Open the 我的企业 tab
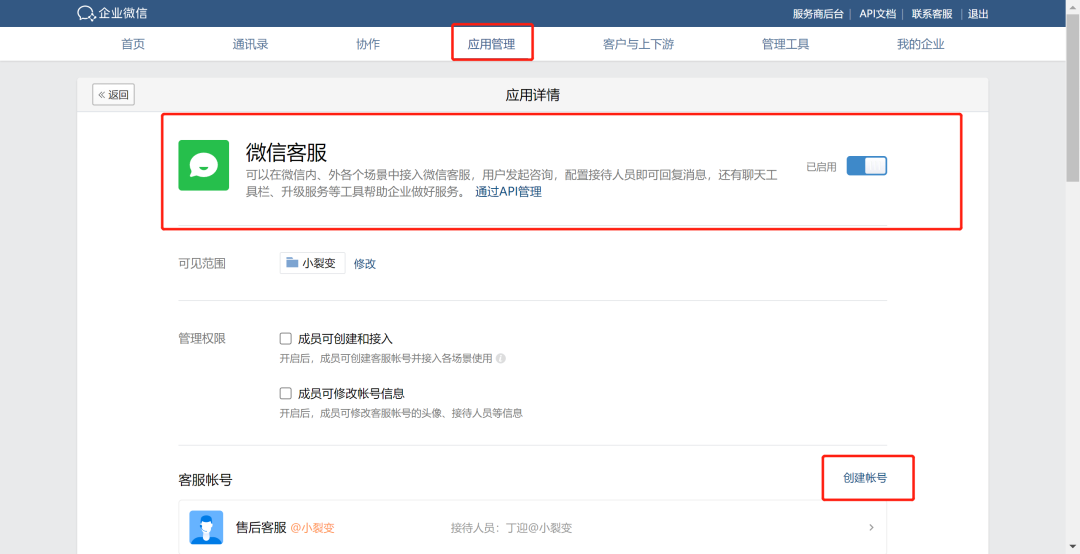 coord(920,44)
